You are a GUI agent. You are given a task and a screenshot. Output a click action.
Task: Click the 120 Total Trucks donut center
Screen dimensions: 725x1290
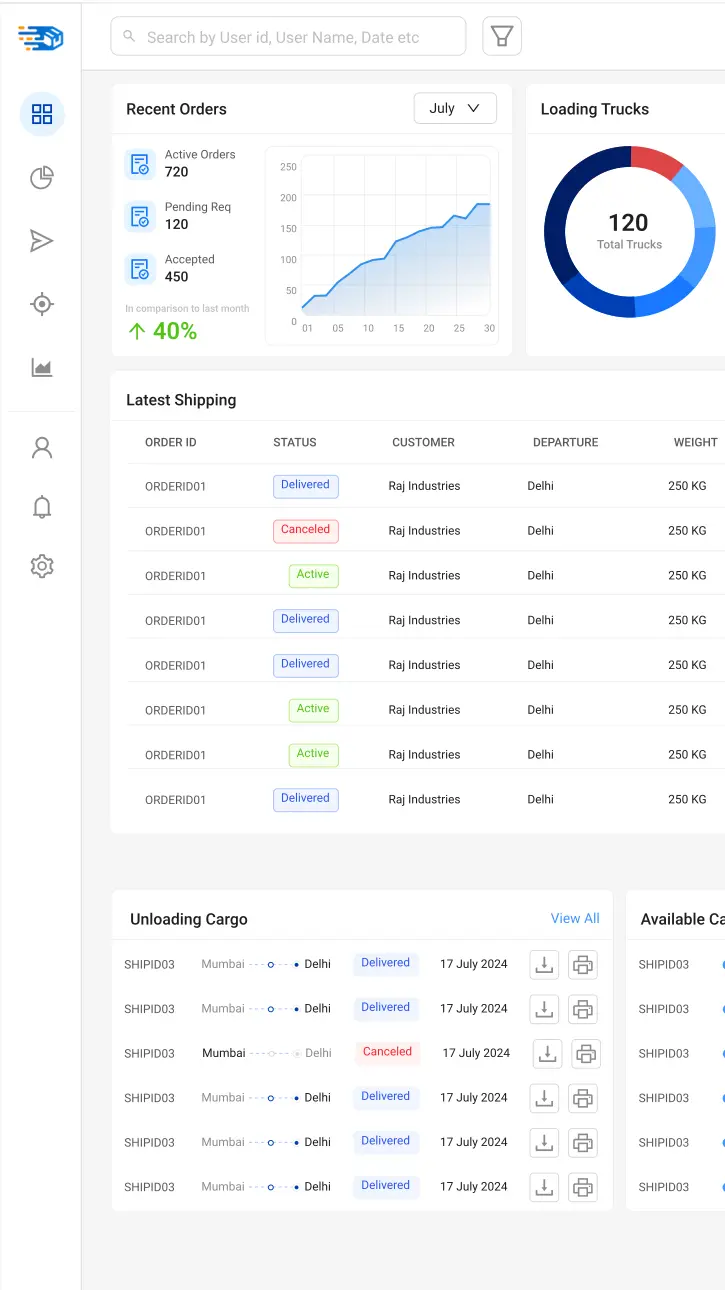pyautogui.click(x=629, y=231)
